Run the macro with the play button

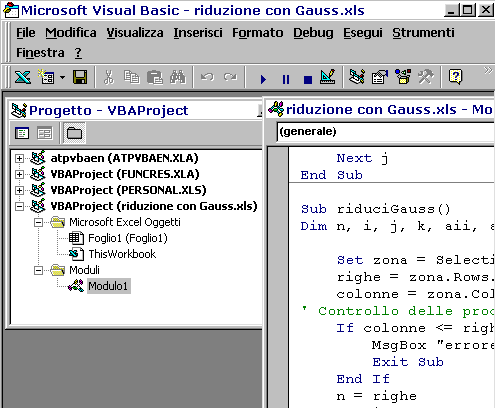(263, 79)
